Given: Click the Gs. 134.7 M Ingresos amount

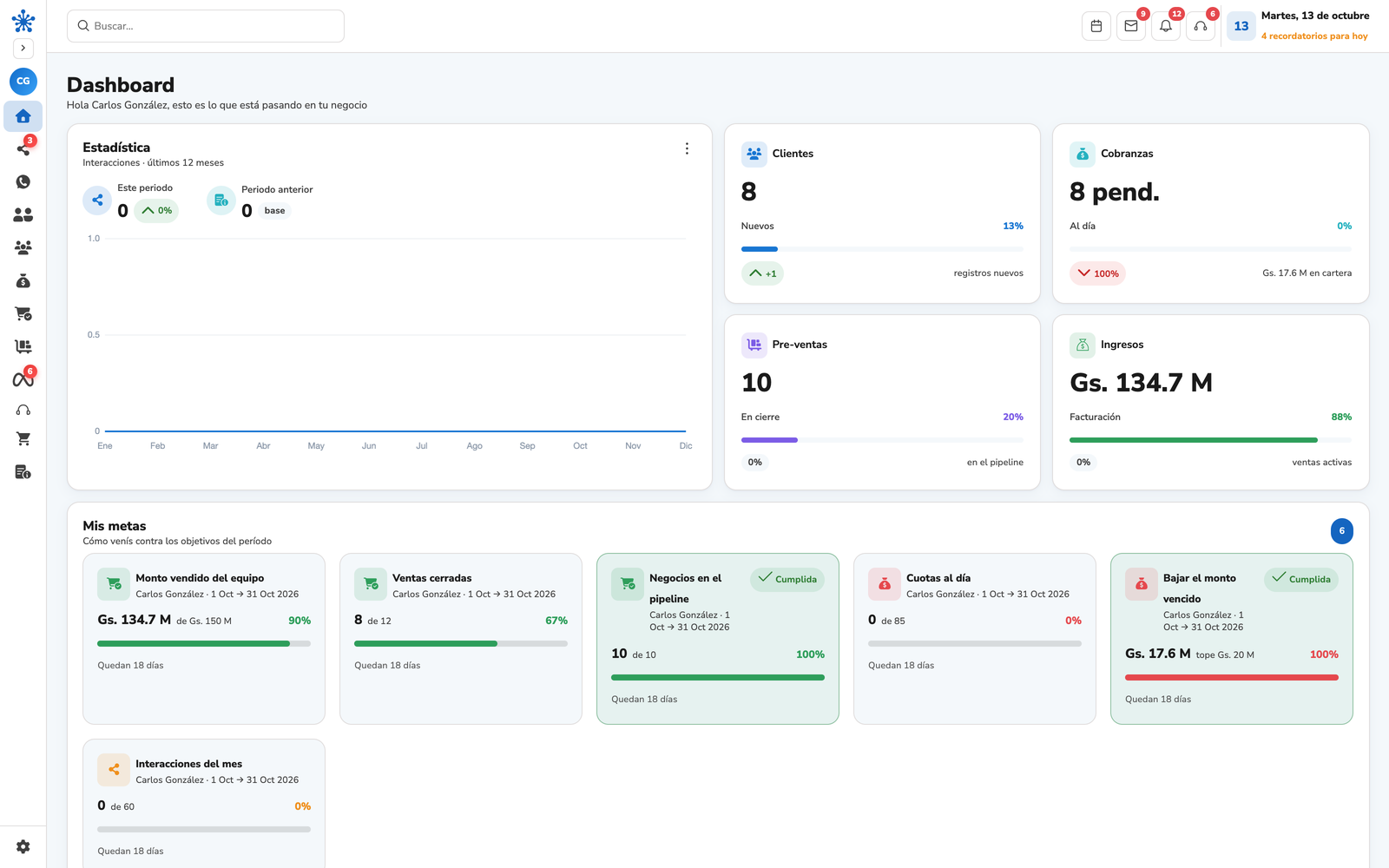Looking at the screenshot, I should click(1141, 383).
